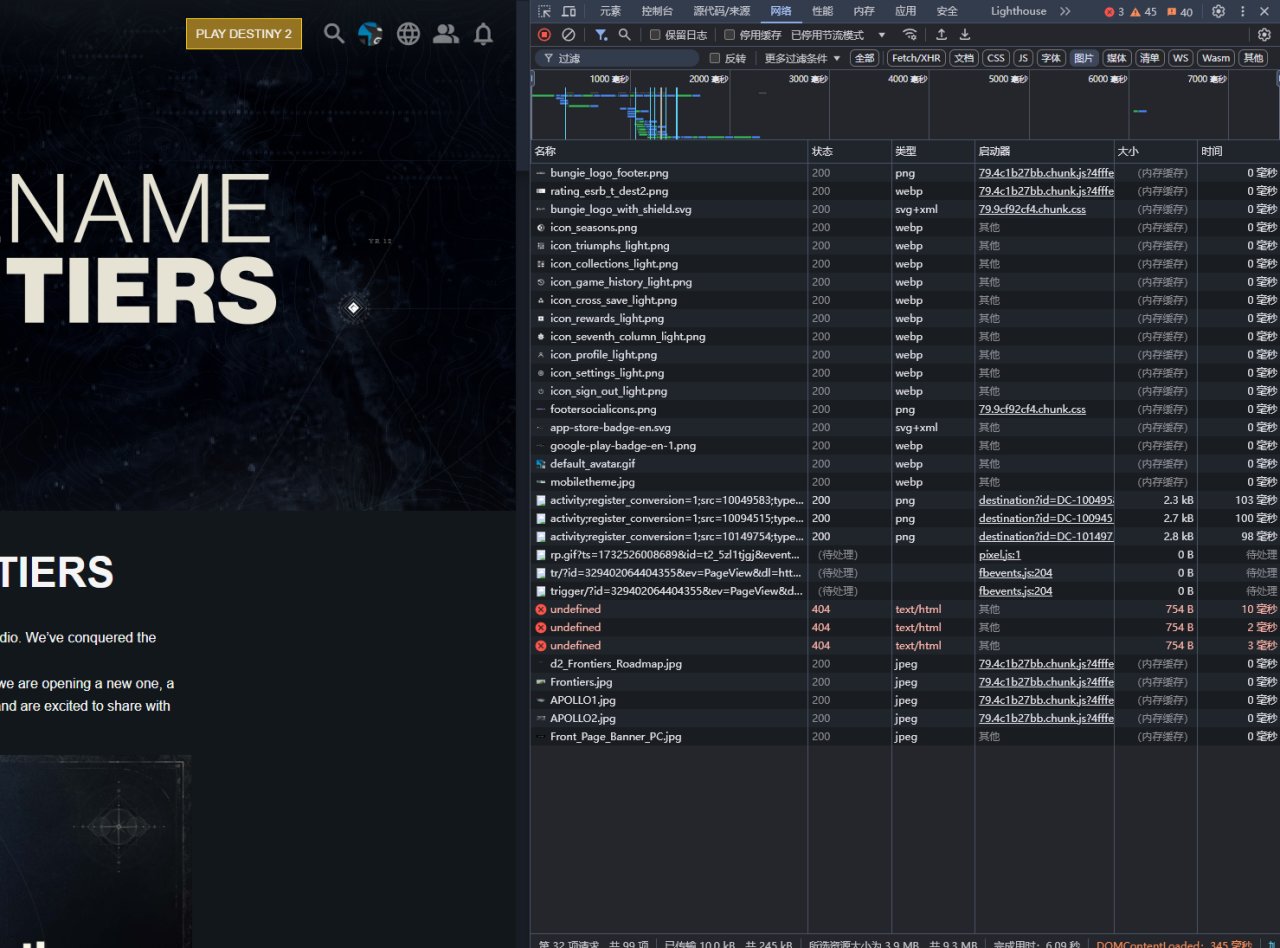
Task: Sort by the 名称 column header
Action: coord(669,151)
